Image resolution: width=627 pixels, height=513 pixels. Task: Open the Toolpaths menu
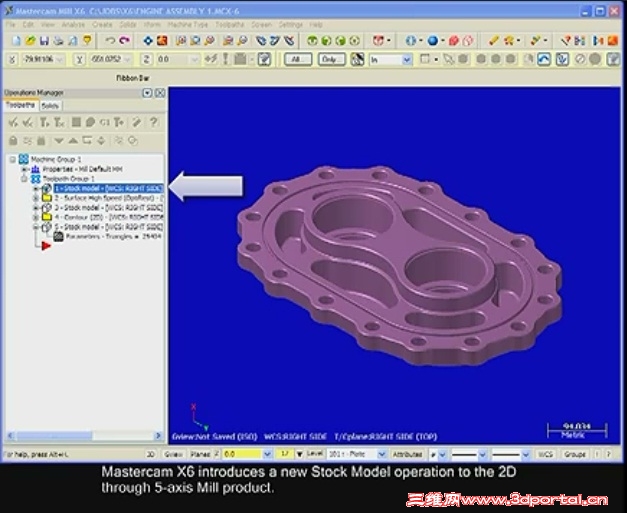click(x=230, y=25)
